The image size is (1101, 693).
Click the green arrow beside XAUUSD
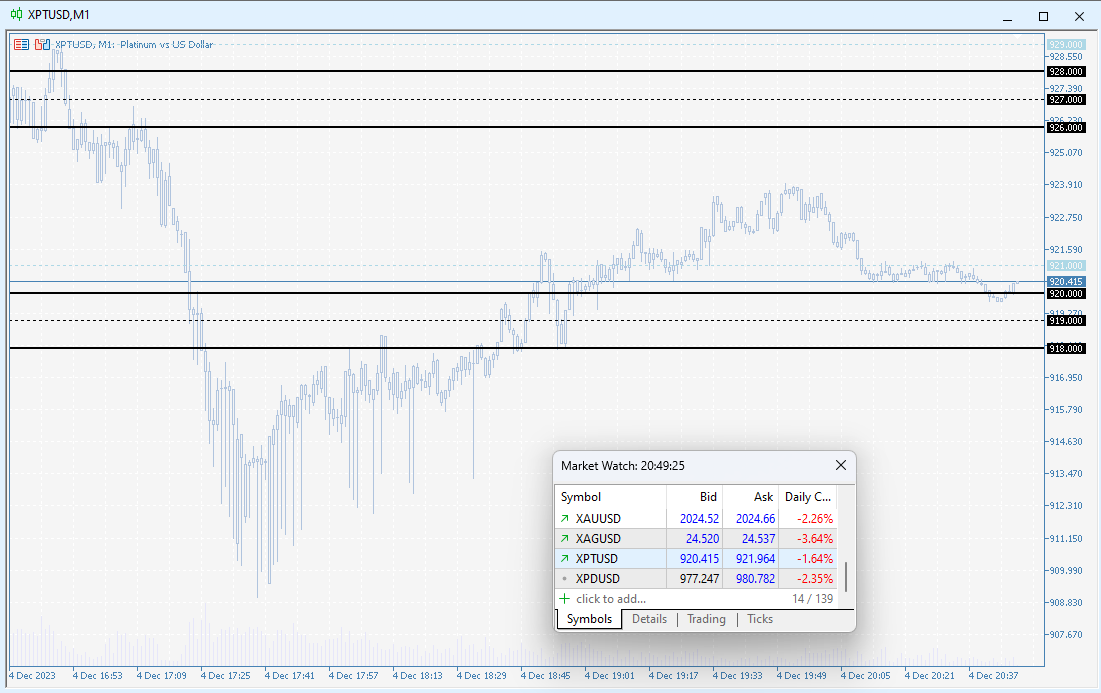[x=565, y=519]
